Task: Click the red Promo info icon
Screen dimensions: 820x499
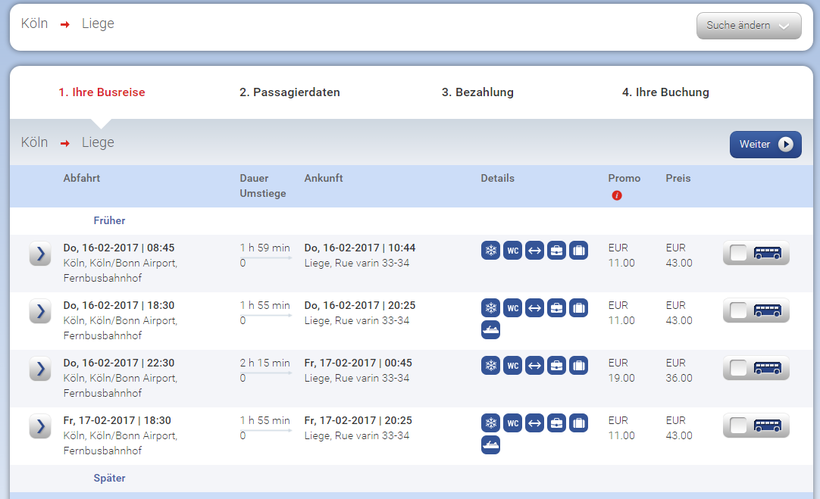Action: [x=617, y=195]
